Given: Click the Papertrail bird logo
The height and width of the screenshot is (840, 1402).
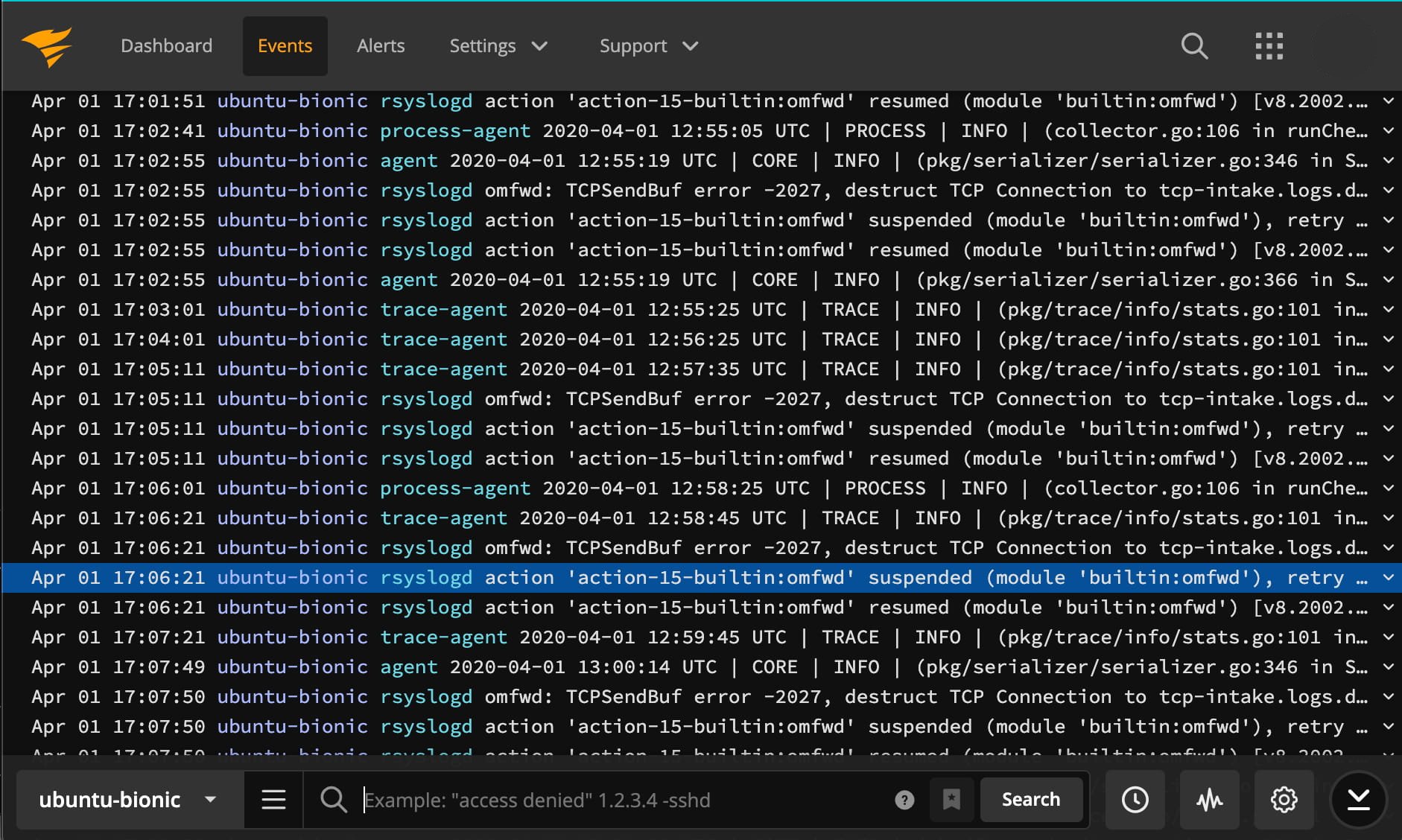Looking at the screenshot, I should pos(48,46).
